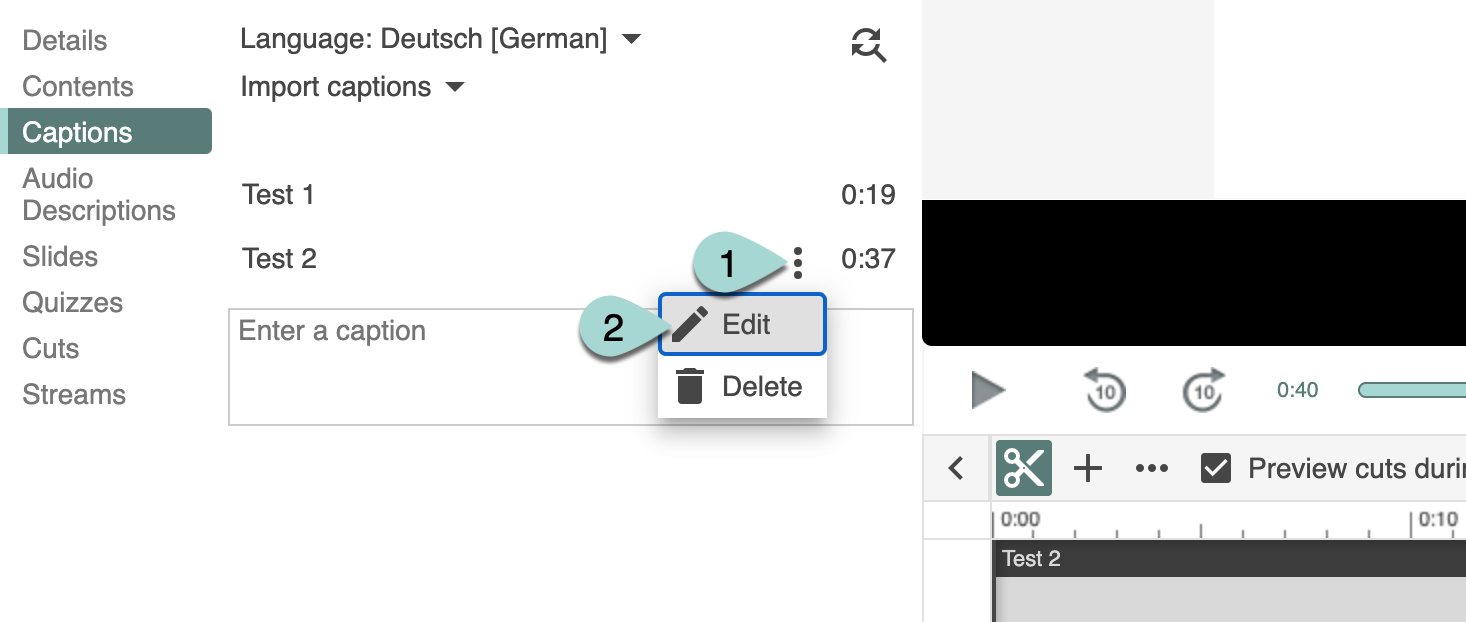The width and height of the screenshot is (1466, 622).
Task: Open the Language dropdown
Action: pyautogui.click(x=440, y=40)
